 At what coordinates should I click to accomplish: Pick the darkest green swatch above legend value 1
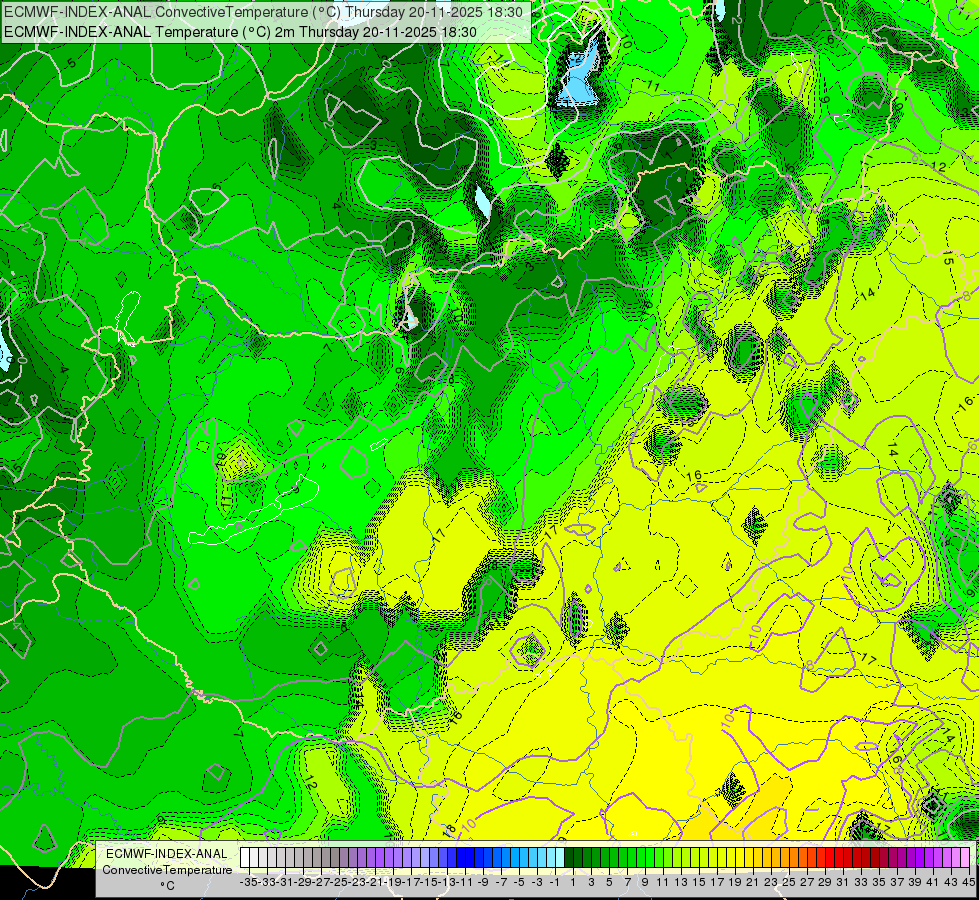[x=569, y=858]
